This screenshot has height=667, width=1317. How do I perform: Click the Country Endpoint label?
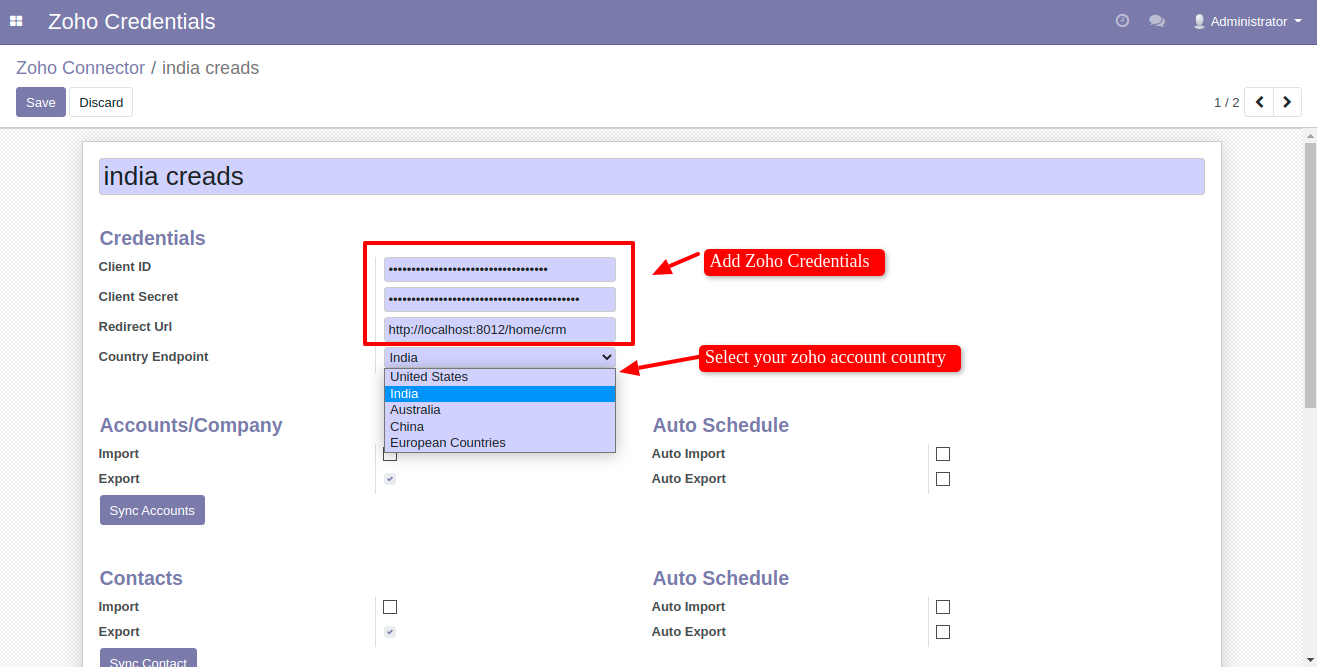[153, 357]
